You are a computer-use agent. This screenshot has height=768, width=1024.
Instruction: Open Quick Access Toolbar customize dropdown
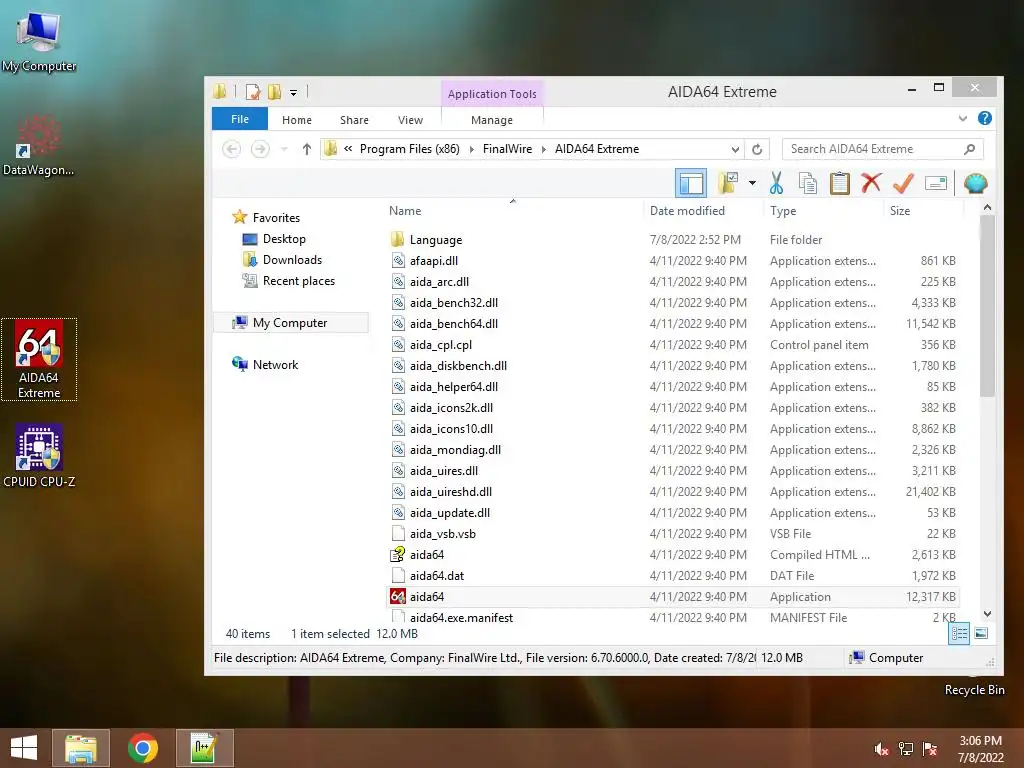pyautogui.click(x=293, y=93)
